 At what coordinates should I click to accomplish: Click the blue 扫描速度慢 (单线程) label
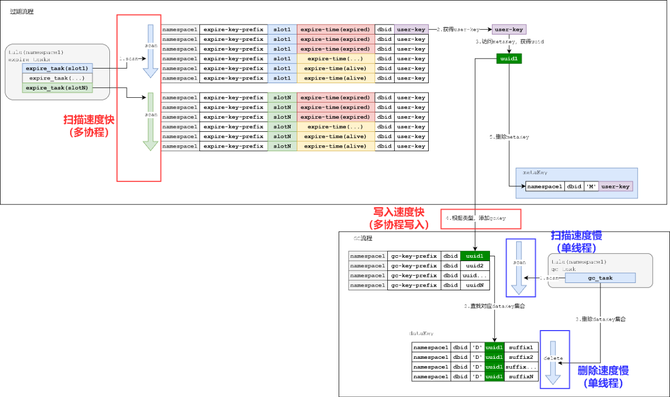576,241
